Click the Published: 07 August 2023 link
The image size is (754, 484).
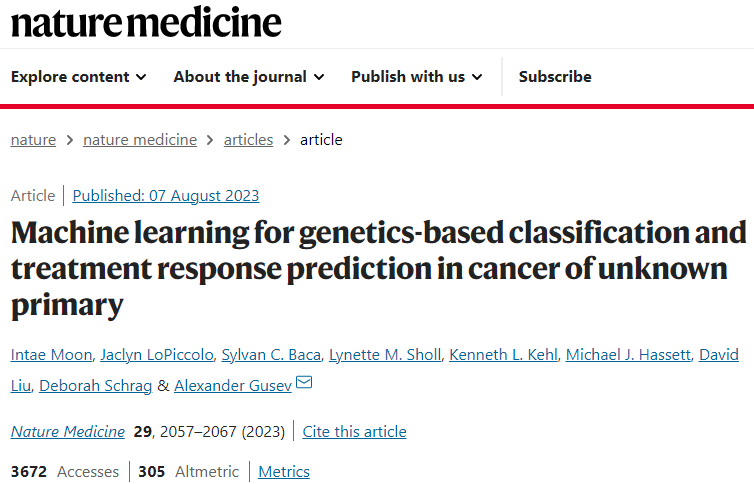coord(166,196)
